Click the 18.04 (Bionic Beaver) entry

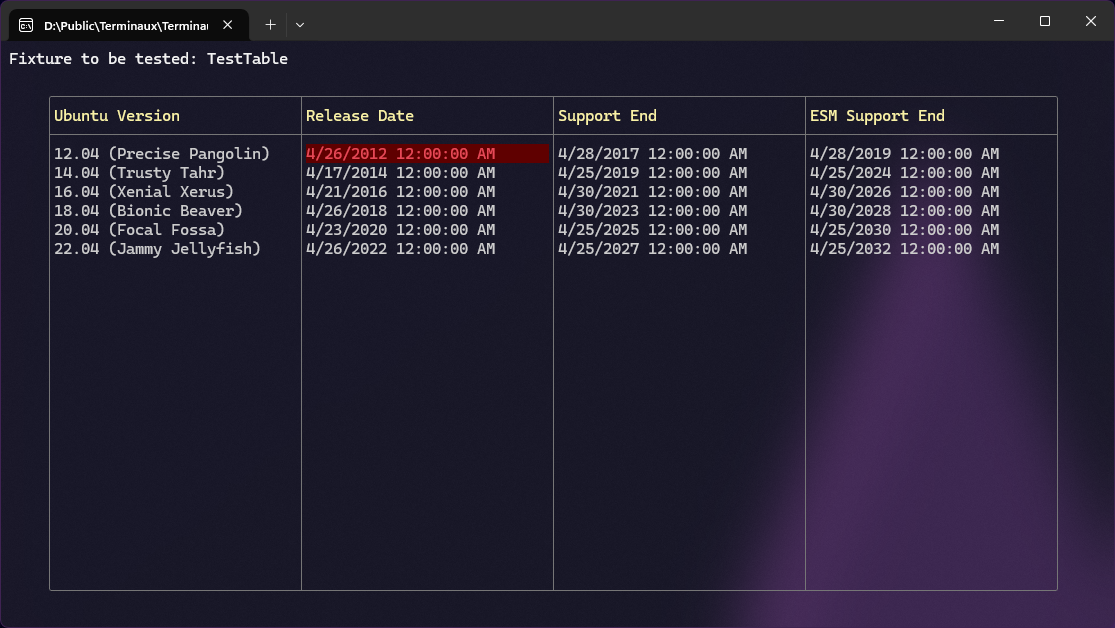[x=148, y=211]
